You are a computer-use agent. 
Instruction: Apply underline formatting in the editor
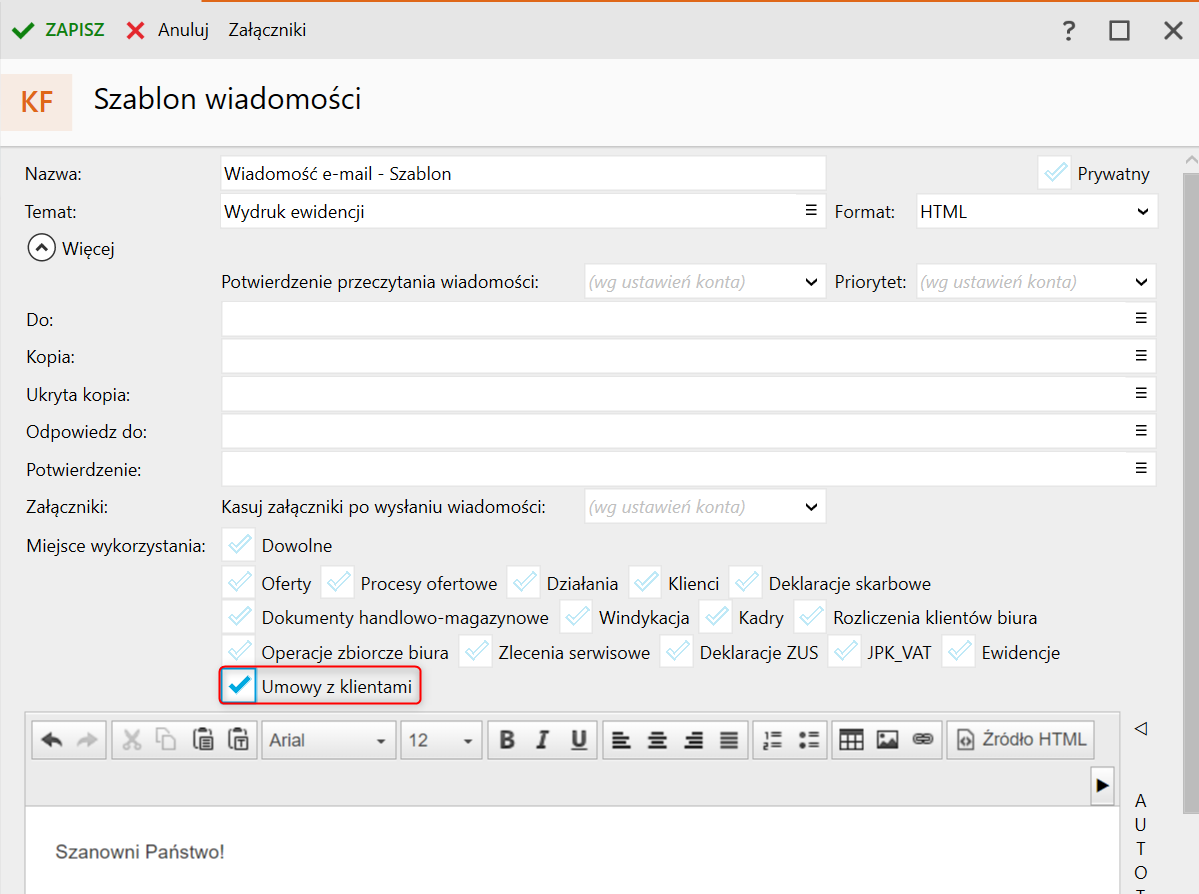(x=578, y=740)
